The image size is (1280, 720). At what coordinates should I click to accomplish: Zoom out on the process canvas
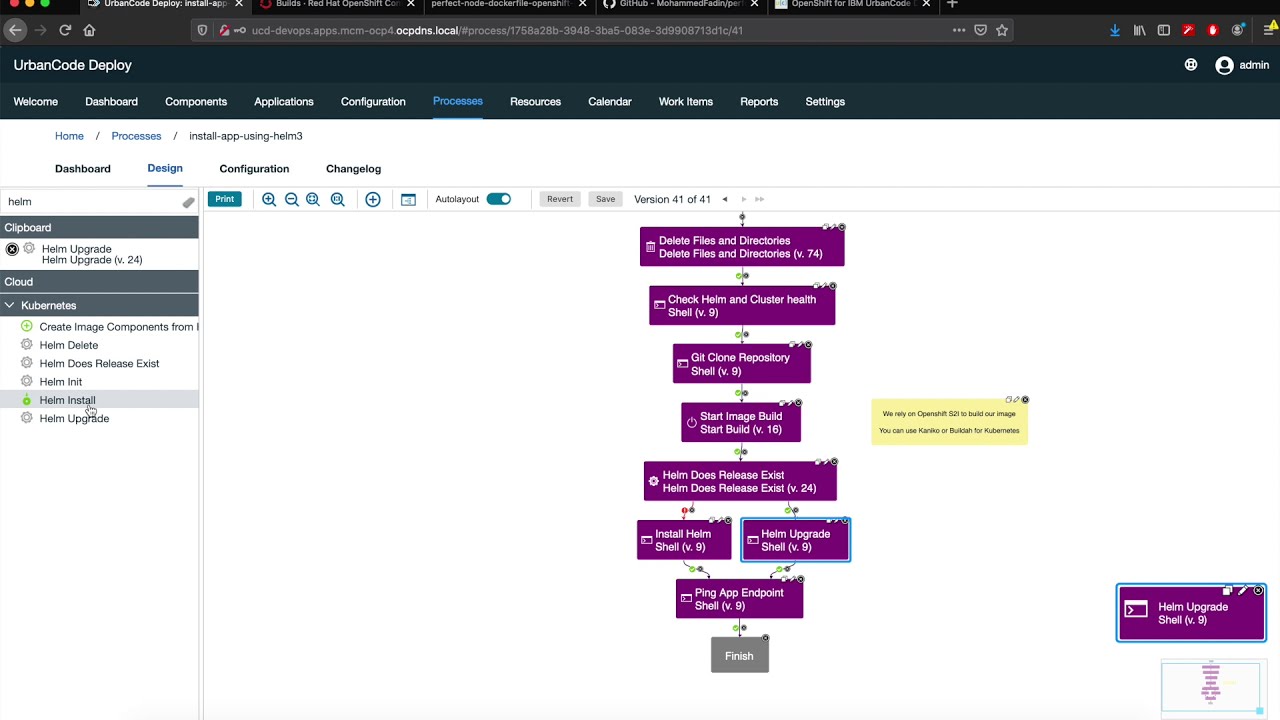pyautogui.click(x=292, y=199)
